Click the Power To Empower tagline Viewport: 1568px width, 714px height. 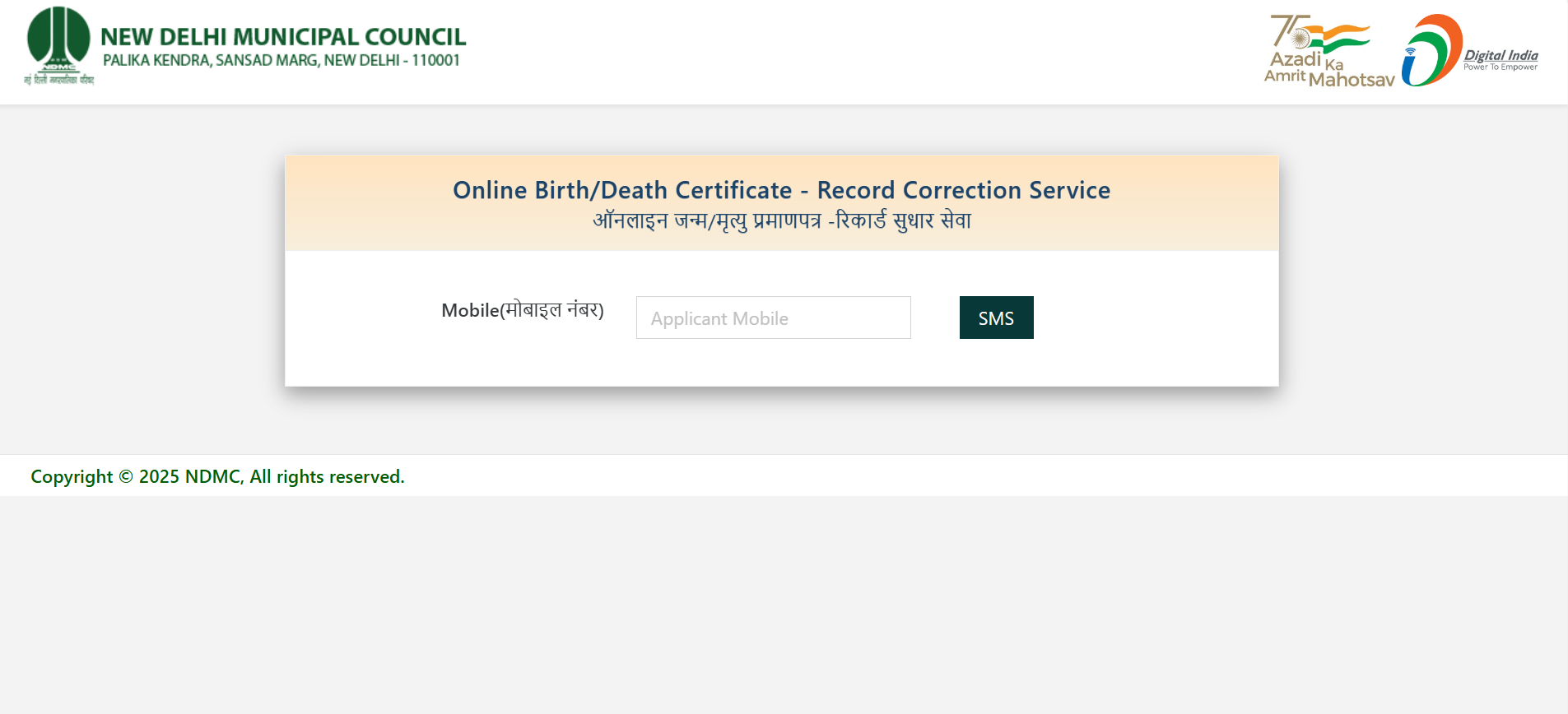[x=1500, y=67]
